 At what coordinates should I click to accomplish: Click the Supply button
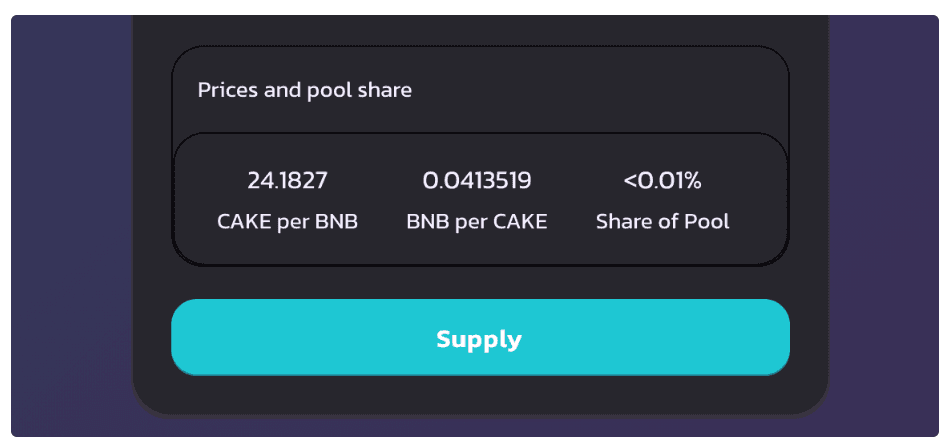[480, 338]
